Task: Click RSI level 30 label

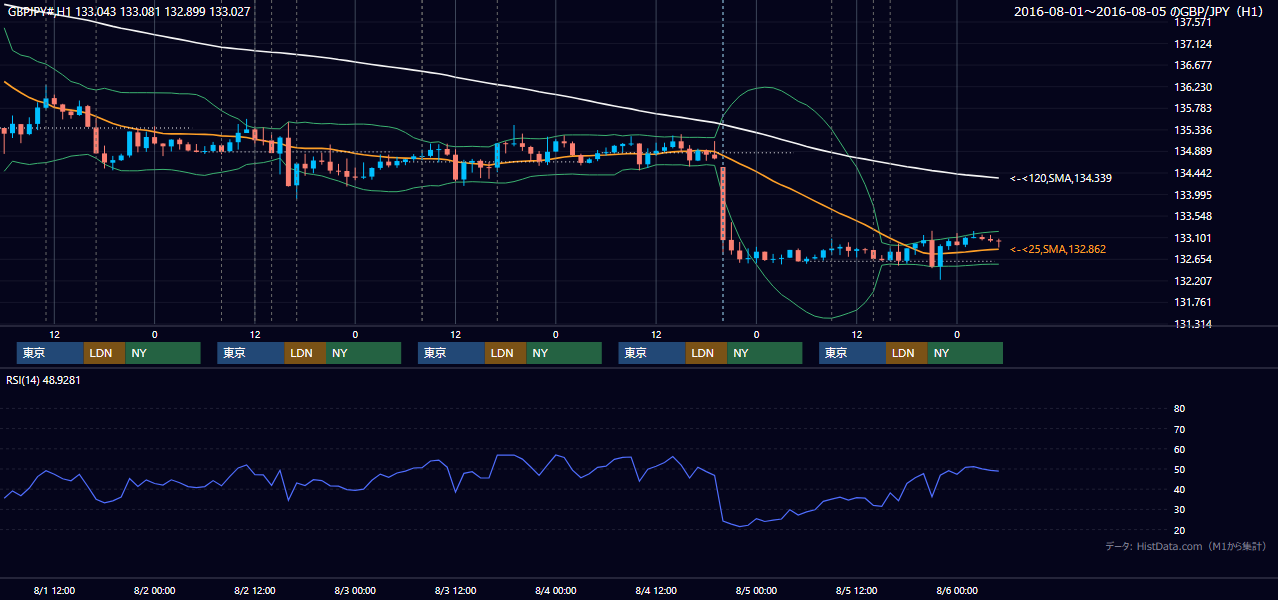Action: pyautogui.click(x=1179, y=510)
